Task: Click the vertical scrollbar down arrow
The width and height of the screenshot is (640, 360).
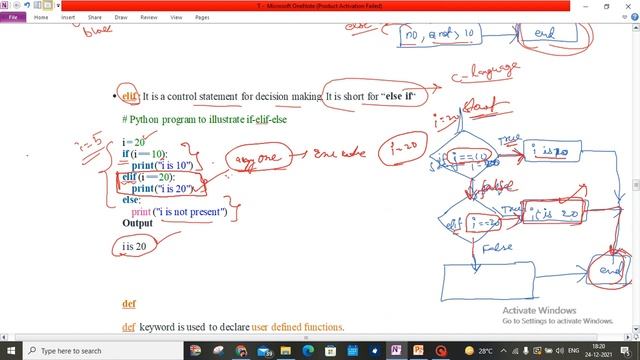Action: coord(636,329)
